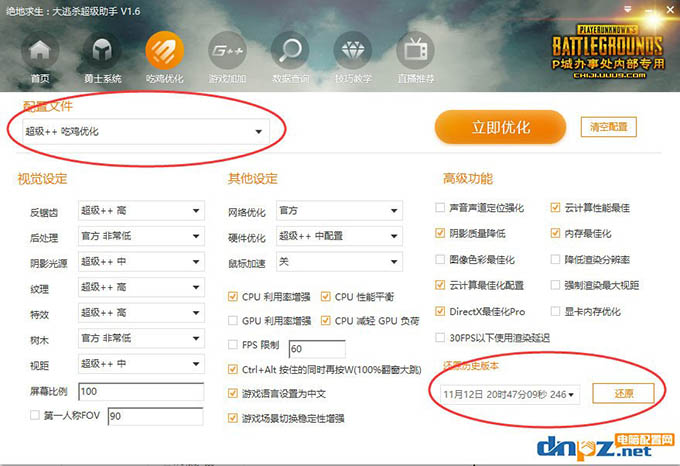Screen dimensions: 680x466
Task: Enable GPU 利用率增强 checkbox
Action: click(233, 320)
